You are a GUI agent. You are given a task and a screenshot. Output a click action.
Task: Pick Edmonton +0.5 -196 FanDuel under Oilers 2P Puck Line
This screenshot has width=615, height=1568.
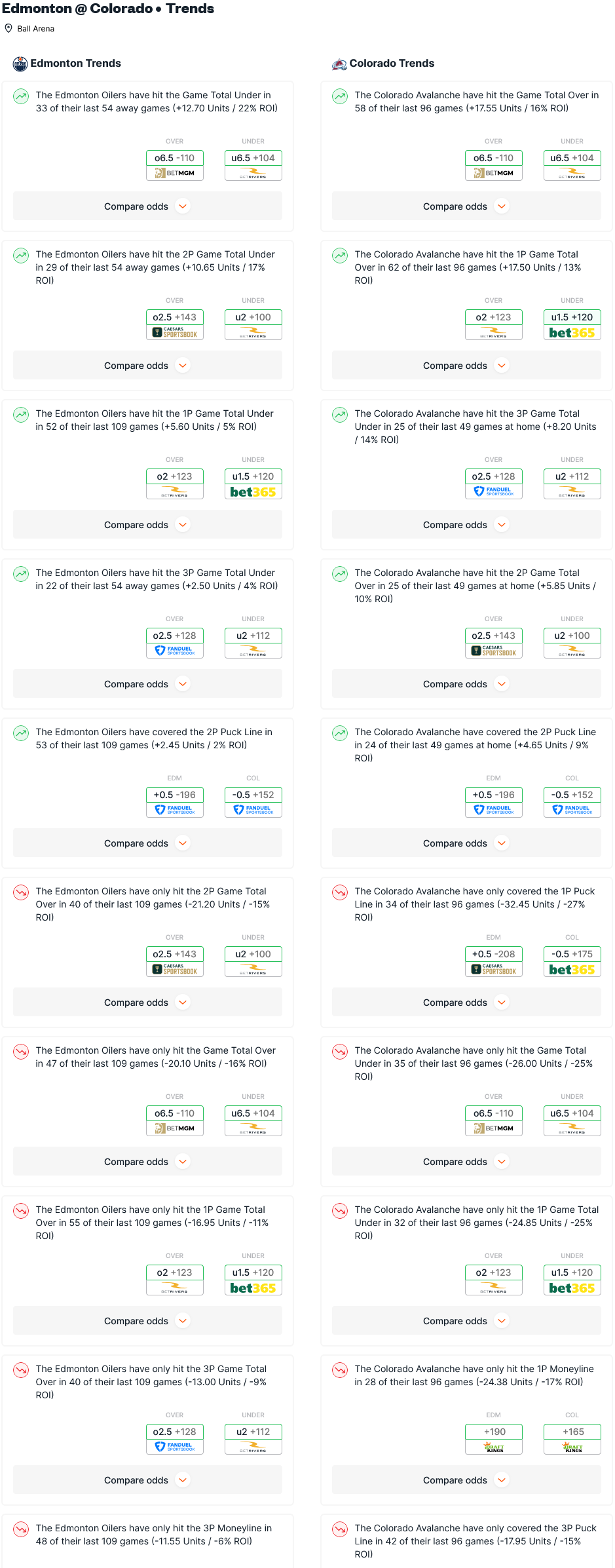(x=175, y=795)
